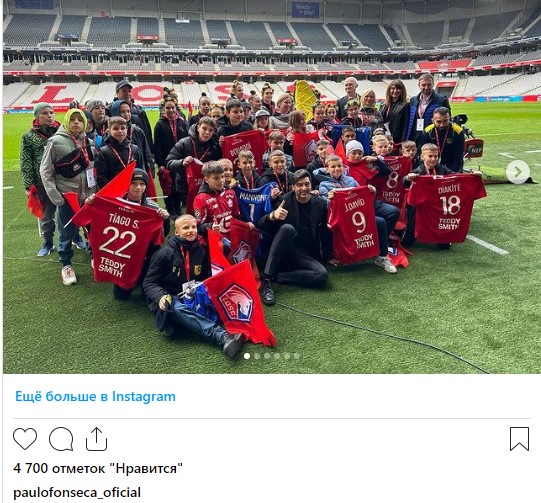The width and height of the screenshot is (541, 503).
Task: View the 4 700 отметок "Нравится" likes list
Action: click(98, 468)
